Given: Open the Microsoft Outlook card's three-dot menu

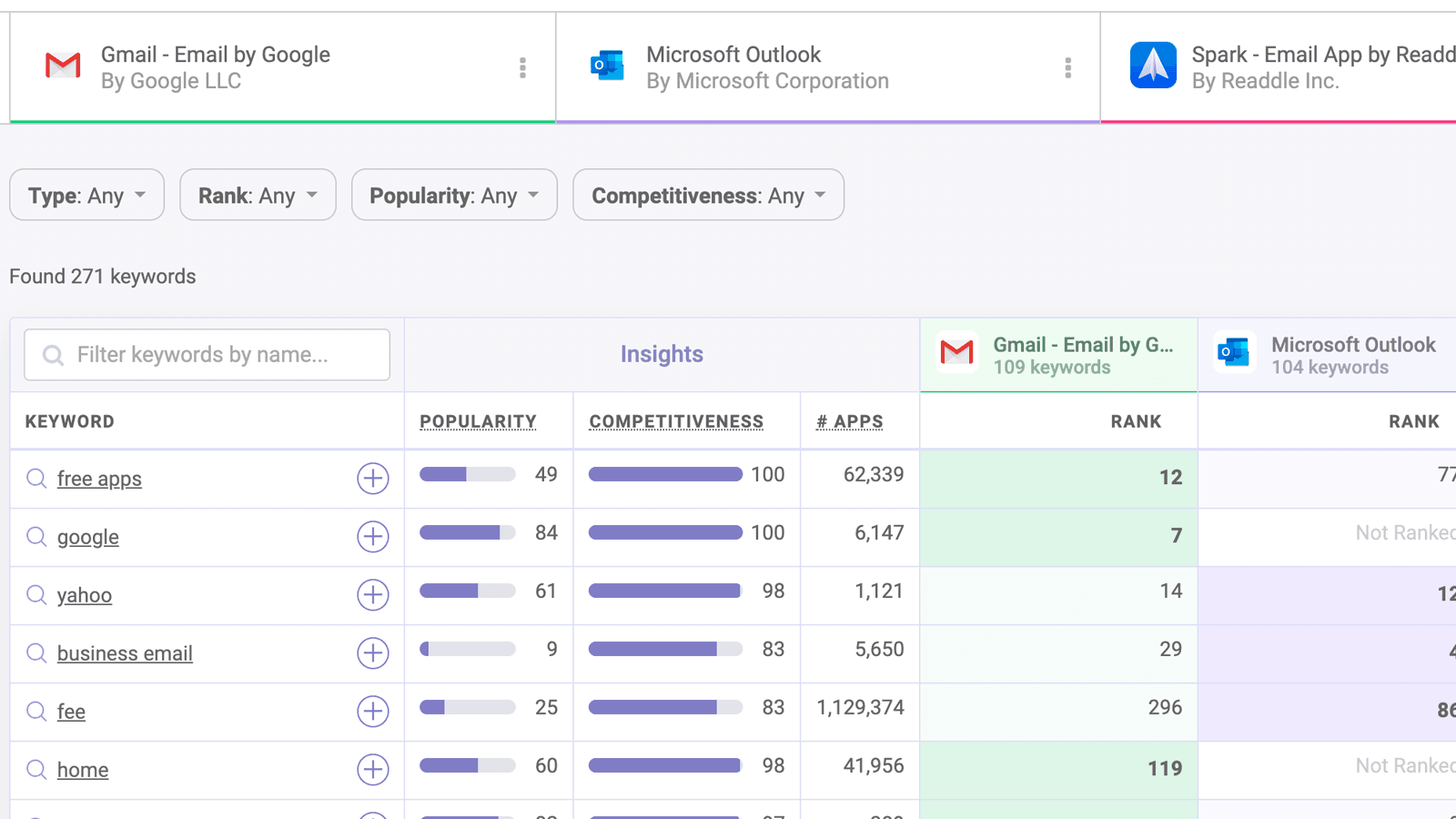Looking at the screenshot, I should (1067, 67).
